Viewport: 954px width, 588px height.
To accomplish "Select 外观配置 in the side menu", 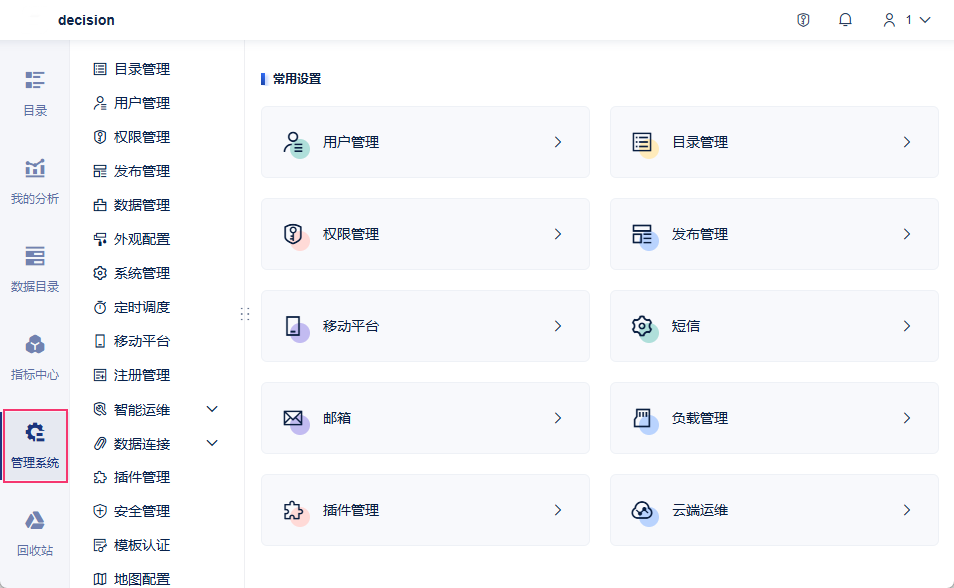I will click(141, 239).
